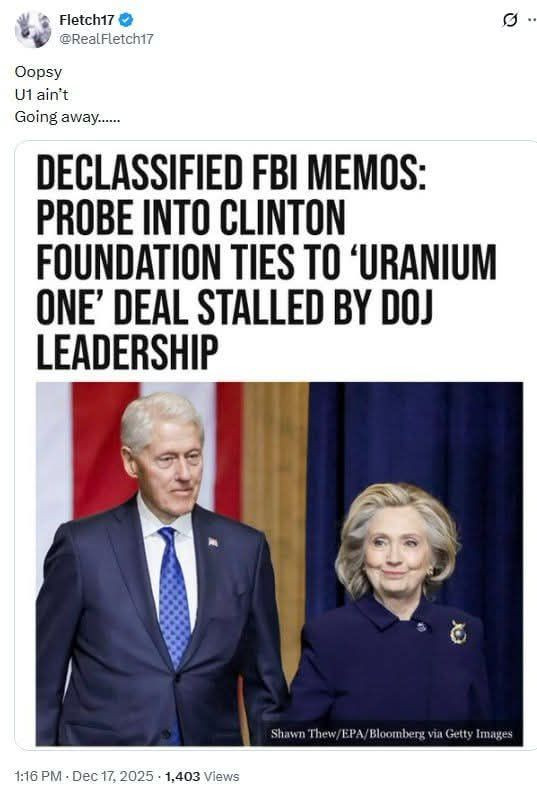
Task: Select the "Oopsy" tweet text line
Action: [x=38, y=72]
